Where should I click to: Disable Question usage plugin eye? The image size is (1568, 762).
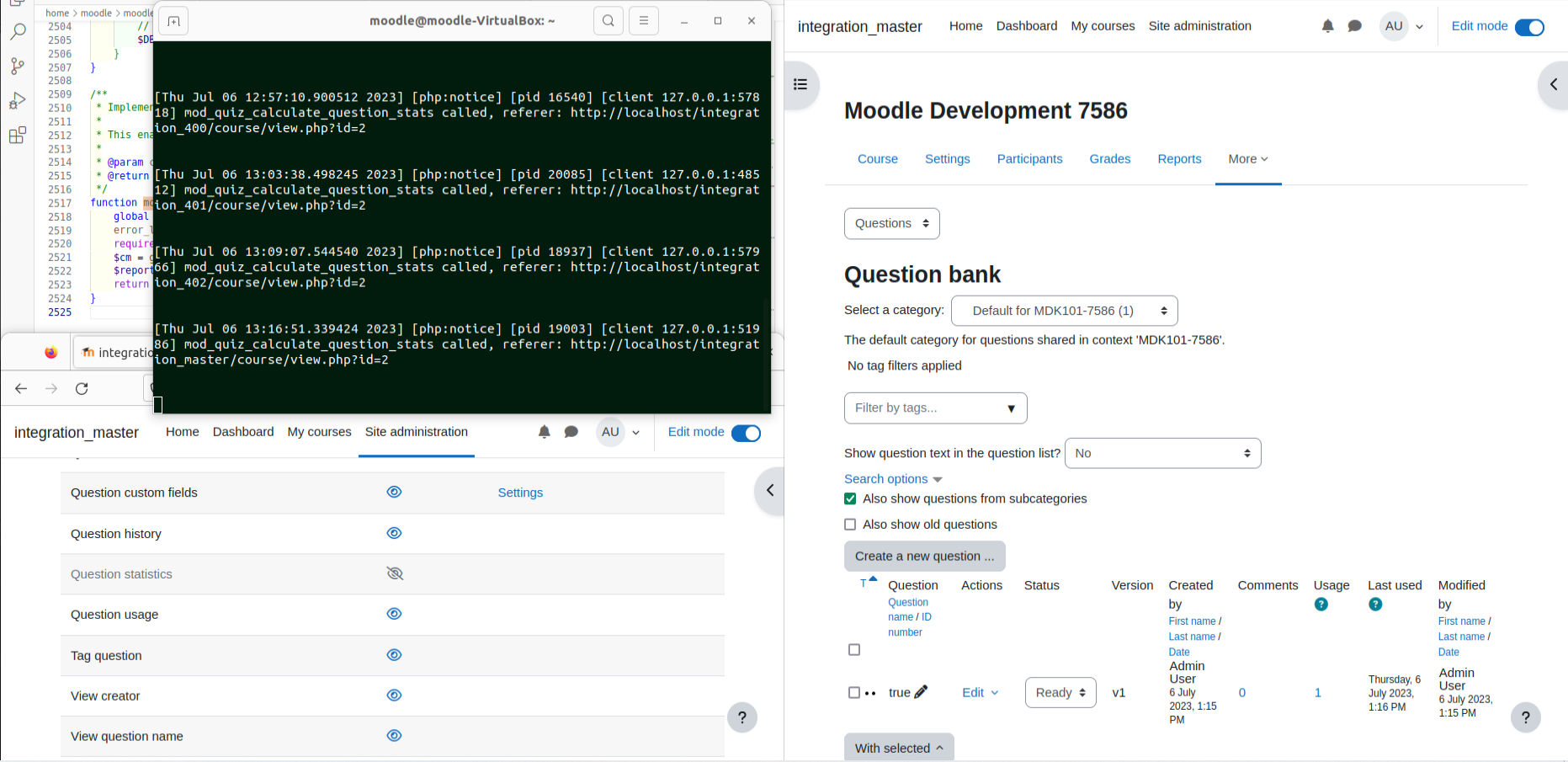394,614
